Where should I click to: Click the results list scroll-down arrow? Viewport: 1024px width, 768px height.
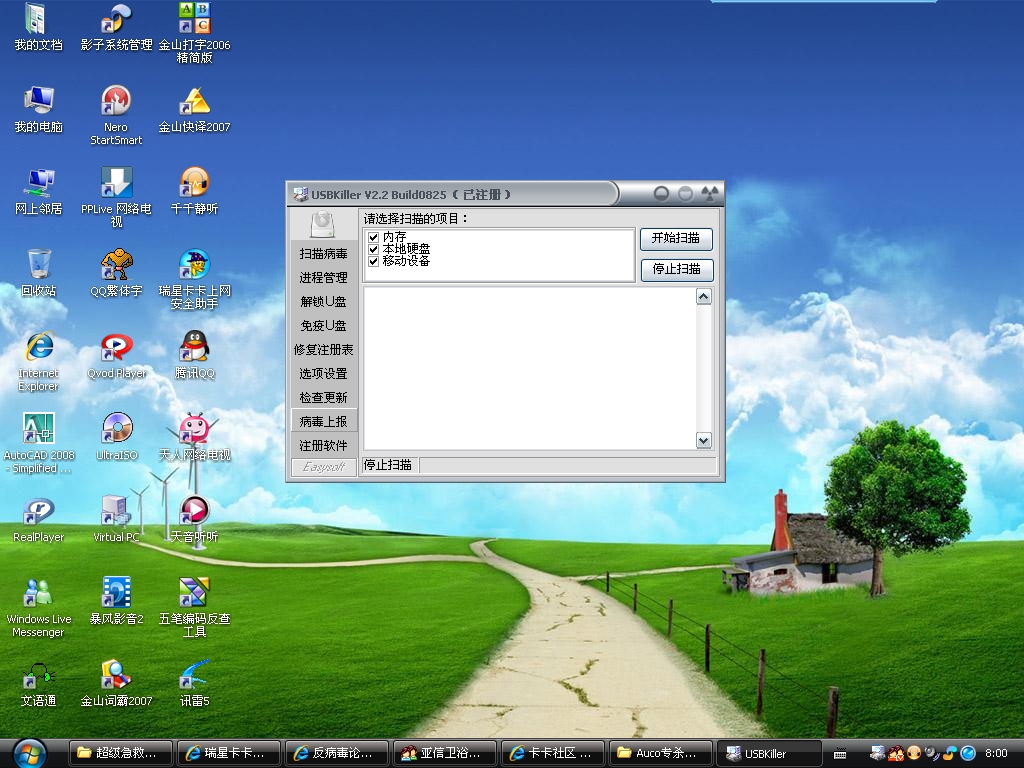(x=703, y=440)
